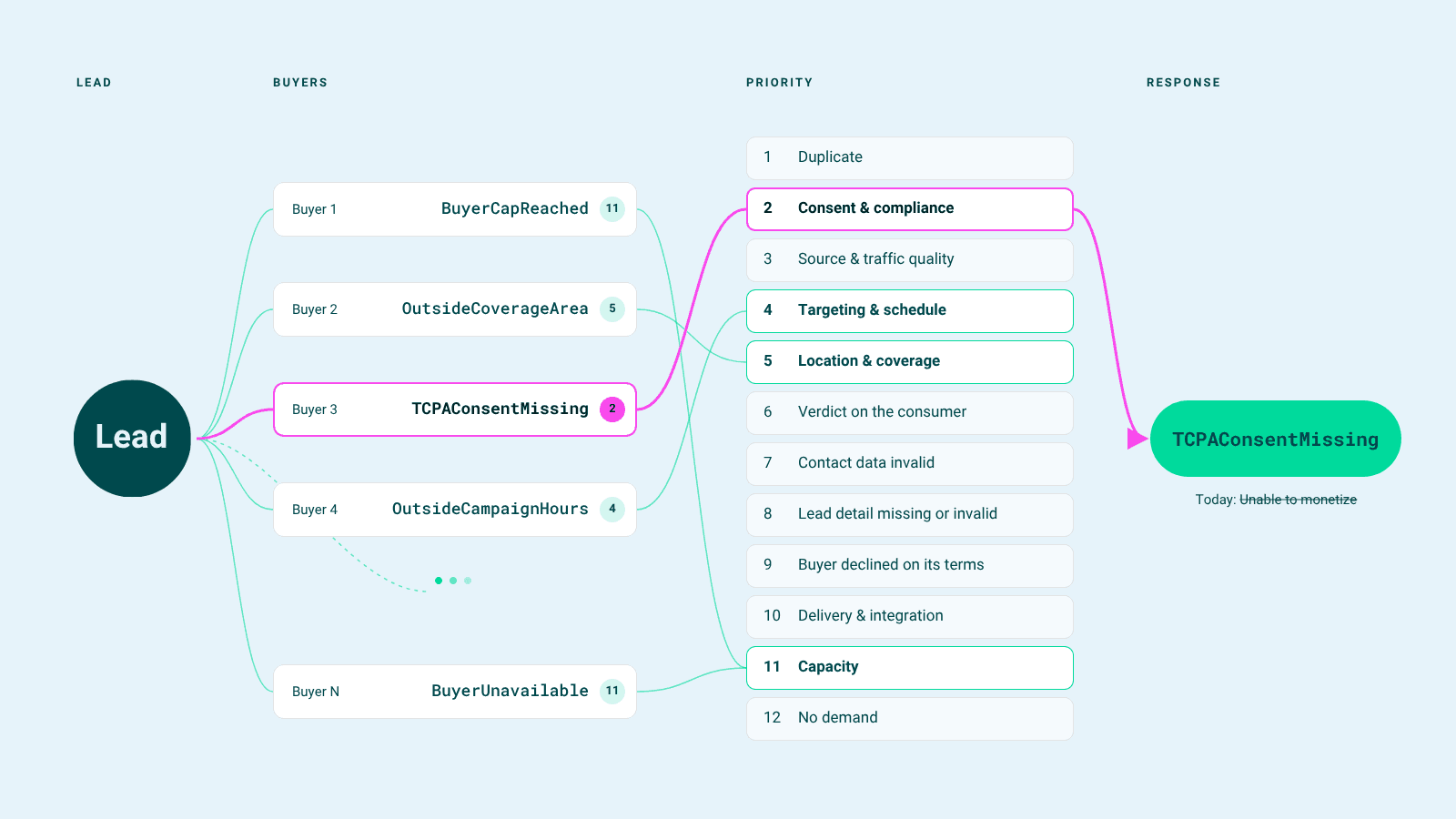
Task: Click the BuyerCapReached reason code
Action: point(515,208)
